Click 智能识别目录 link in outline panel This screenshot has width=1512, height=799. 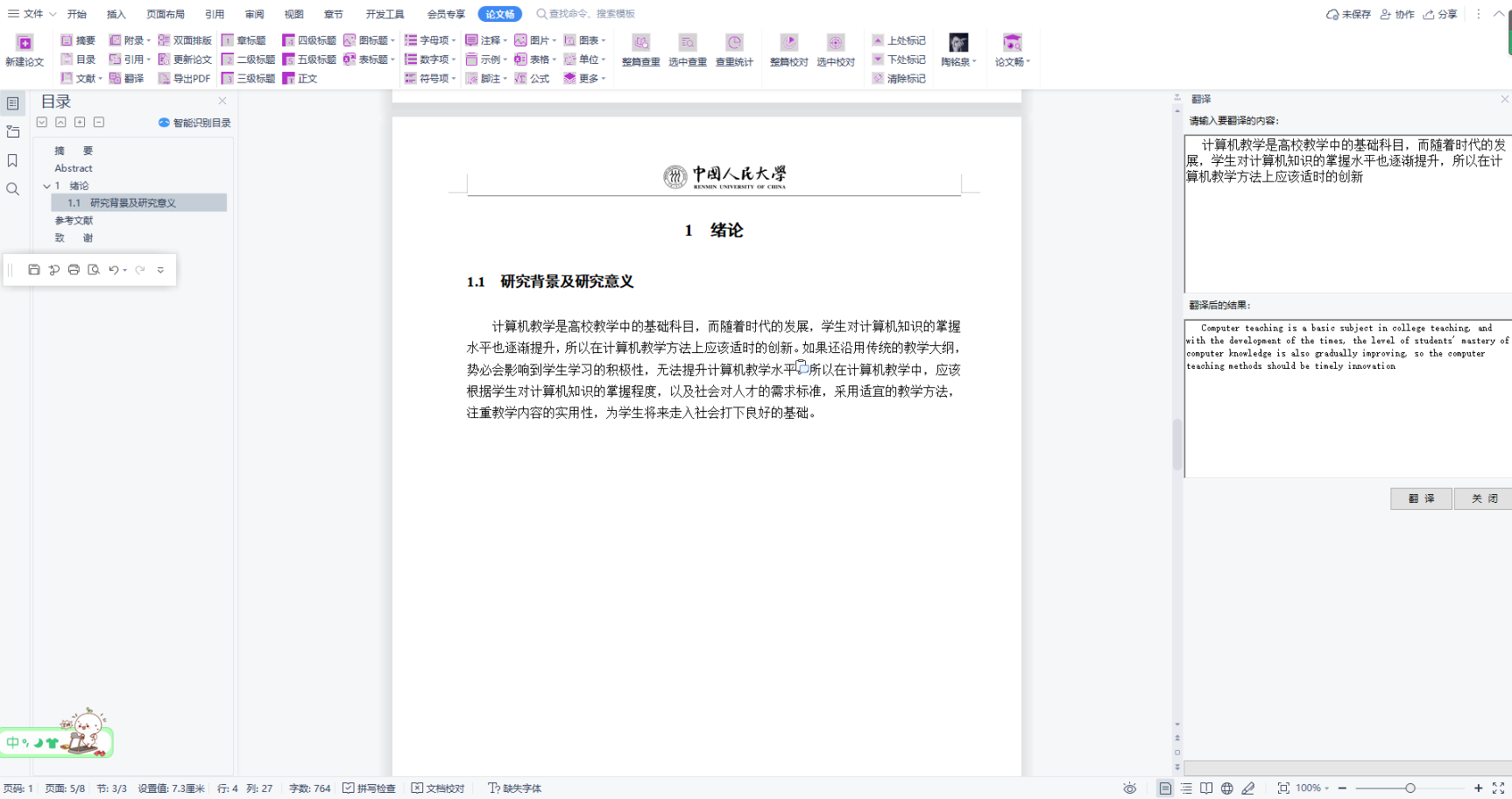(194, 123)
